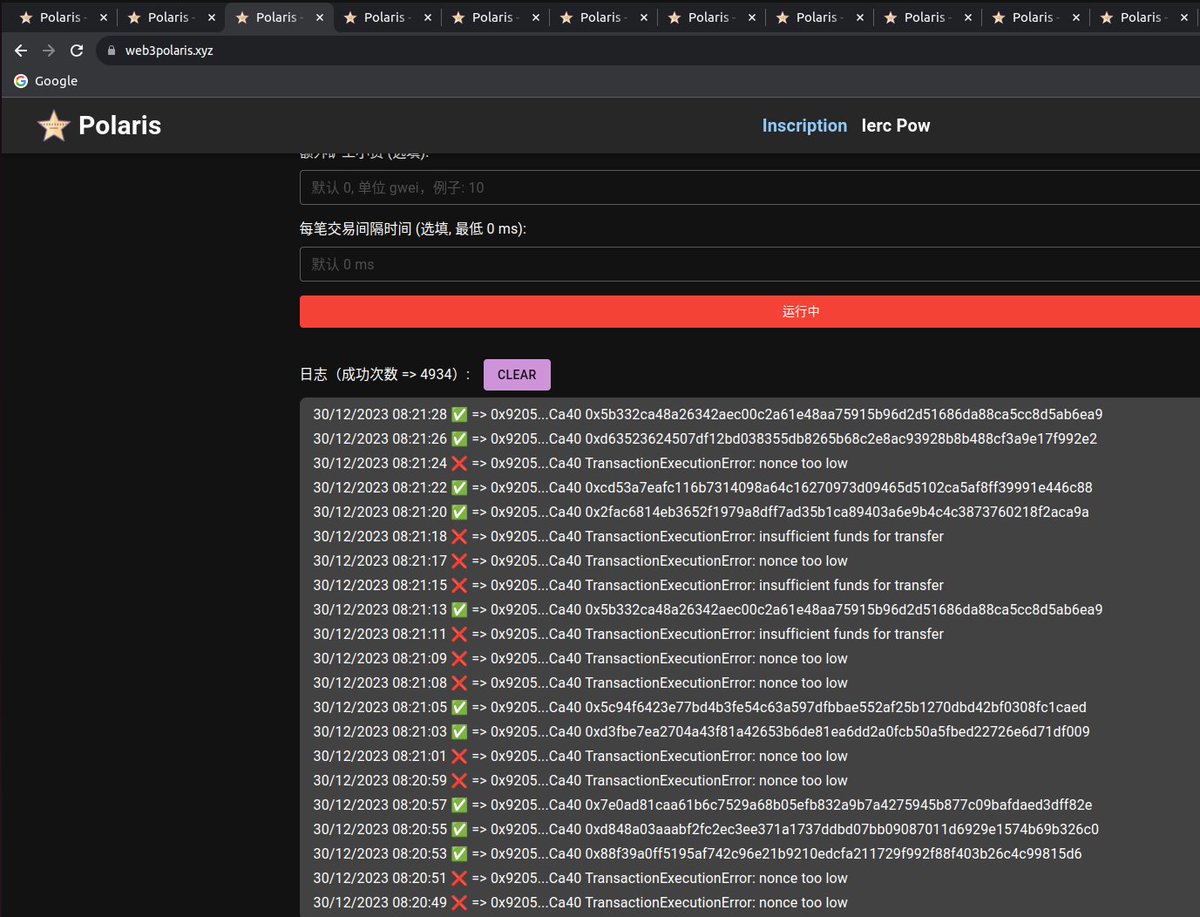The width and height of the screenshot is (1200, 917).
Task: Click the 每笔交易间隔时间 field label
Action: (413, 229)
